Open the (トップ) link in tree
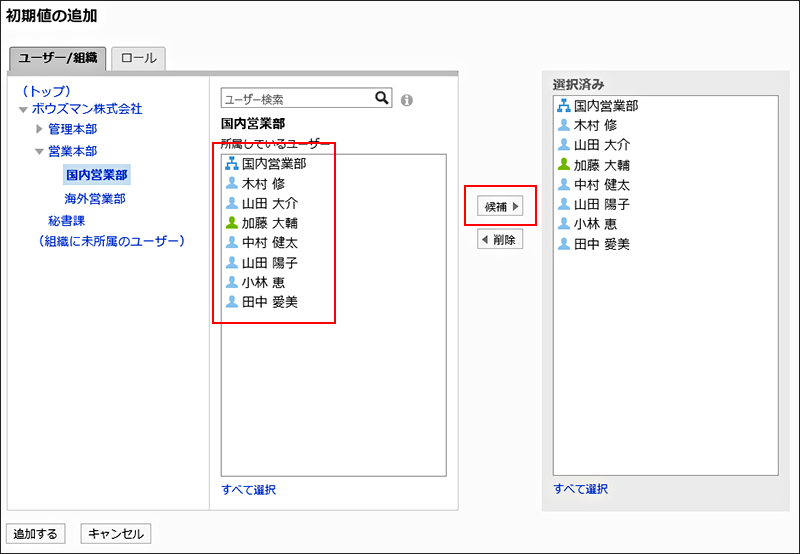The height and width of the screenshot is (554, 800). [x=46, y=91]
